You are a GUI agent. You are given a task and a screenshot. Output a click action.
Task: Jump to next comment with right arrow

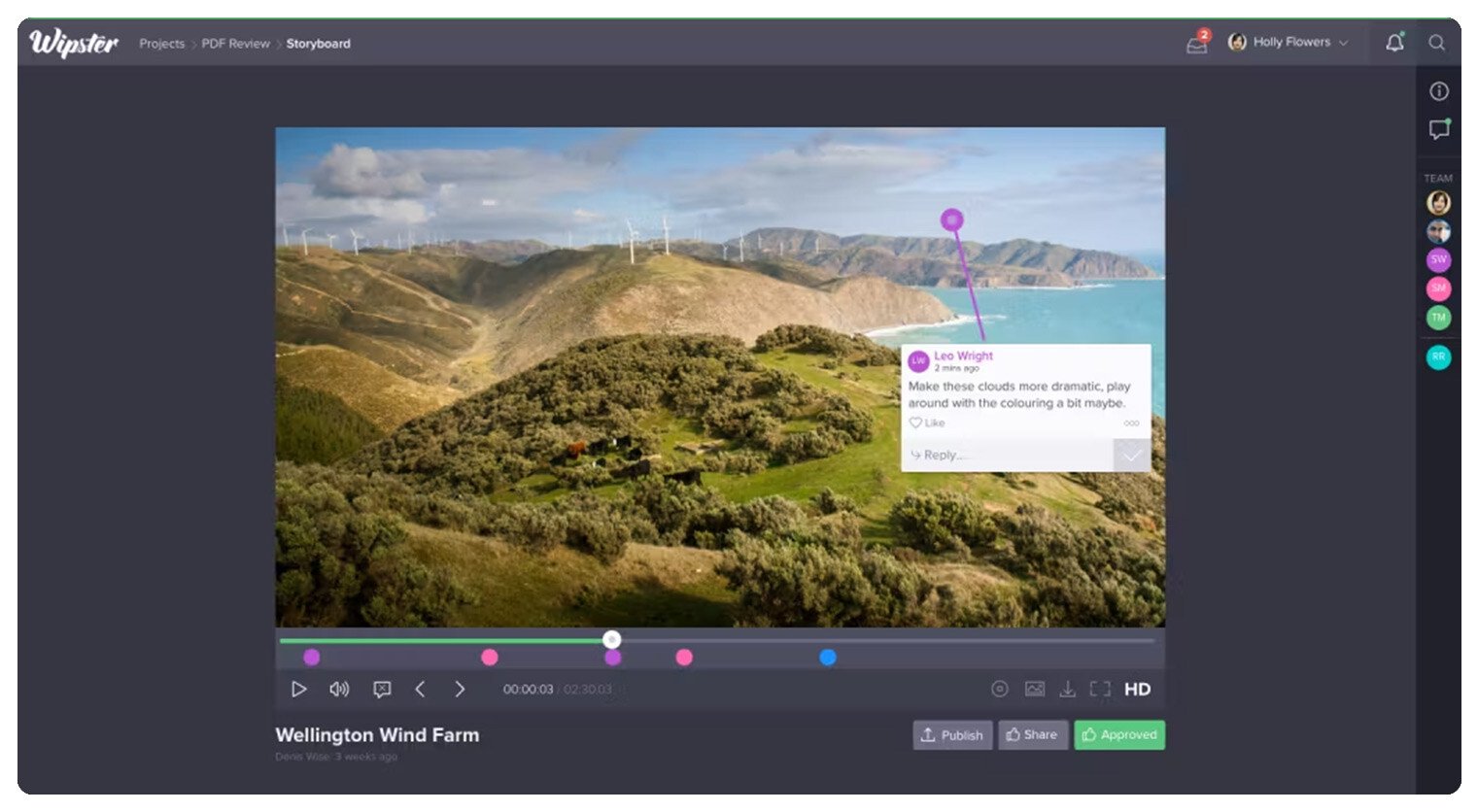point(460,690)
